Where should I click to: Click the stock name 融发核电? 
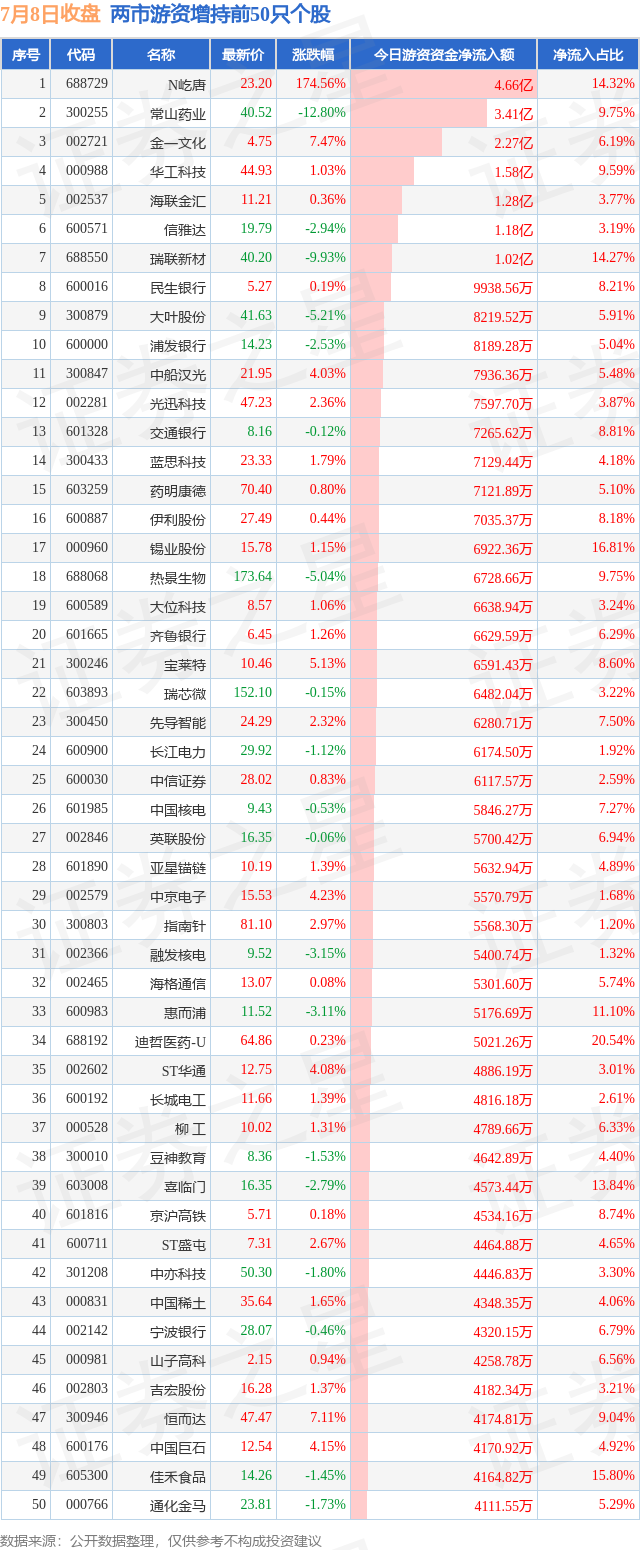[178, 954]
